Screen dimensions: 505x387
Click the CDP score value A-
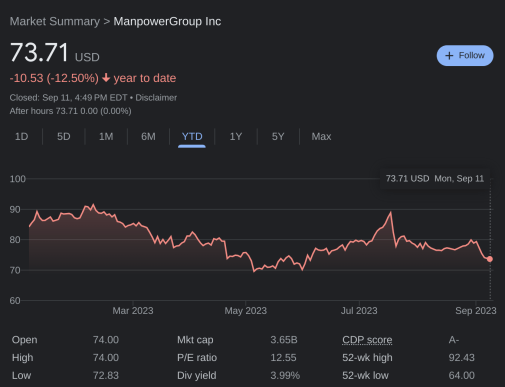[x=454, y=340]
